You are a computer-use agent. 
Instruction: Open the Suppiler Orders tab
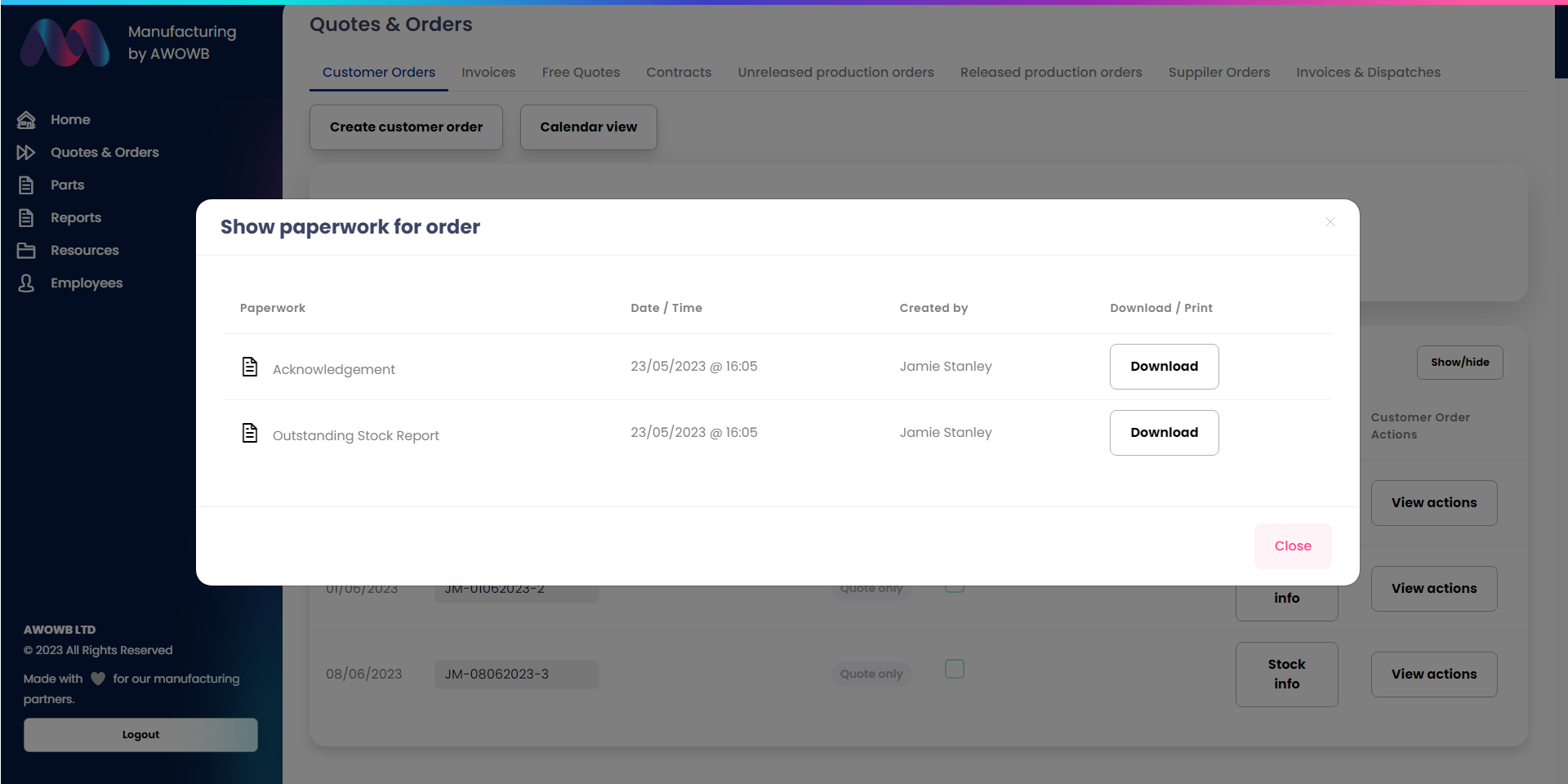pyautogui.click(x=1219, y=72)
